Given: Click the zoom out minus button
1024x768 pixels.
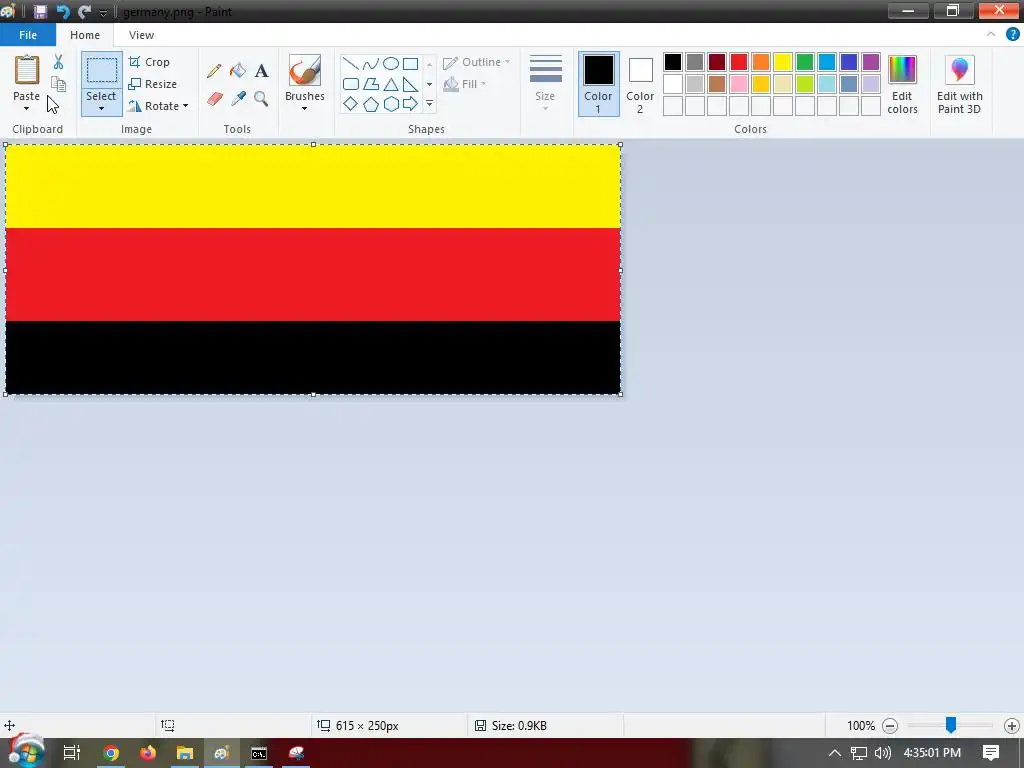Looking at the screenshot, I should point(889,726).
